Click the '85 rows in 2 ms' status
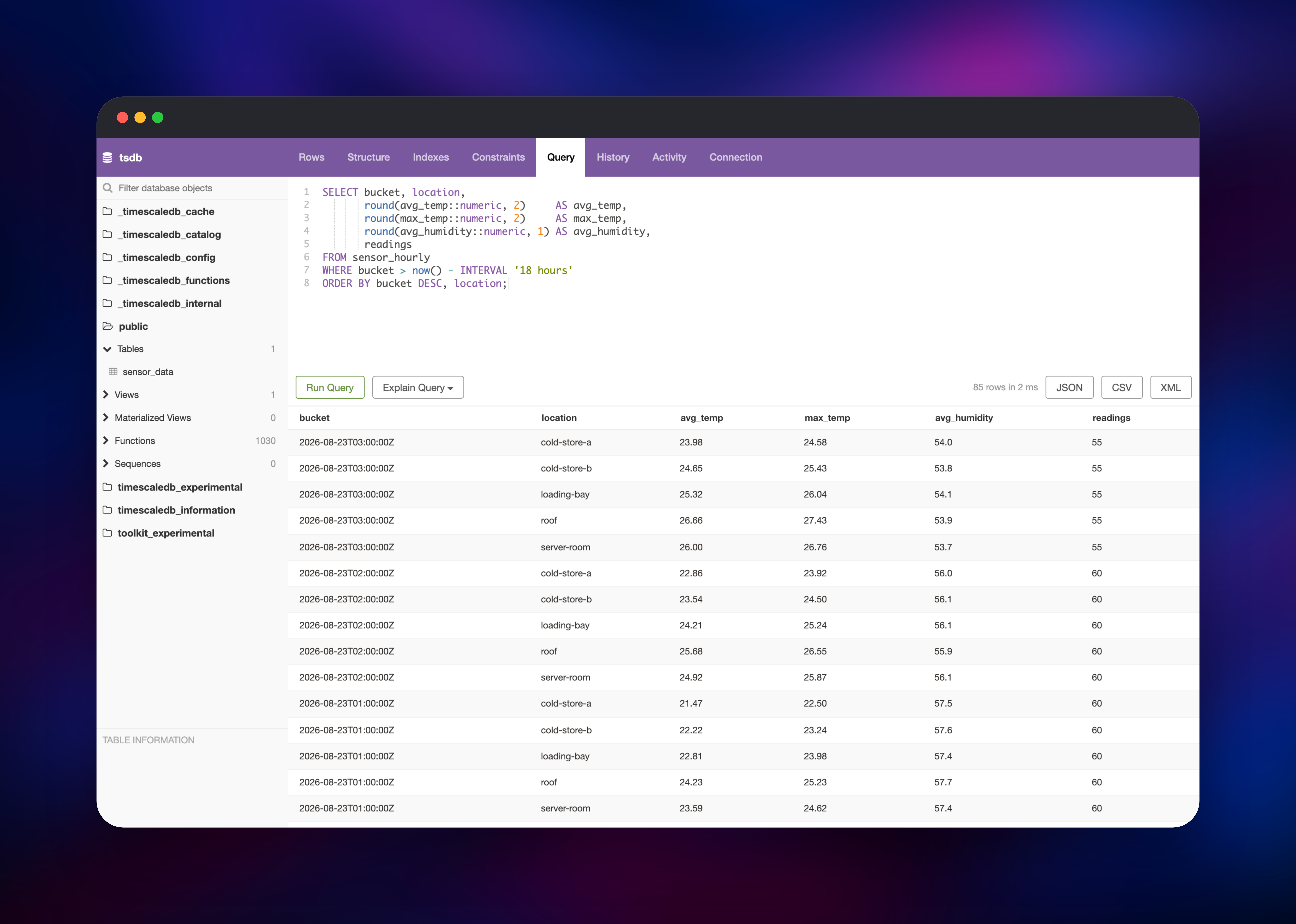The image size is (1296, 924). click(1005, 387)
